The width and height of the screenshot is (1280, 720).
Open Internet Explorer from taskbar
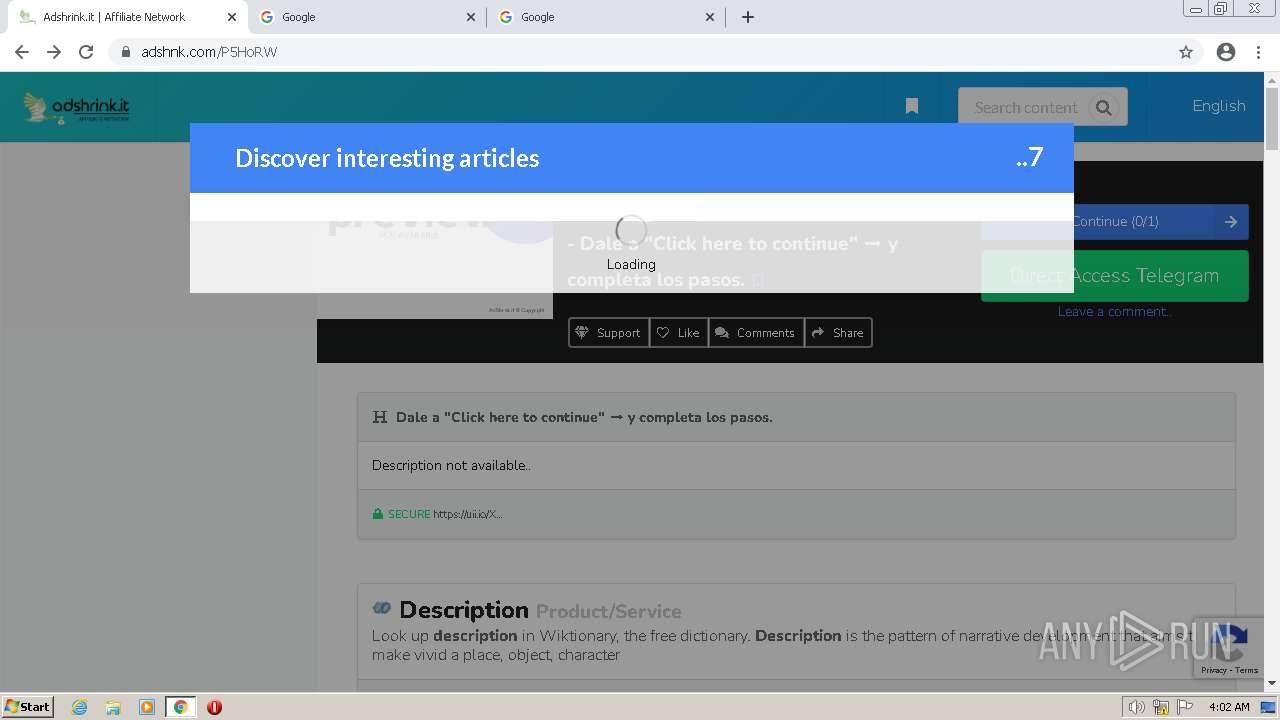coord(80,707)
